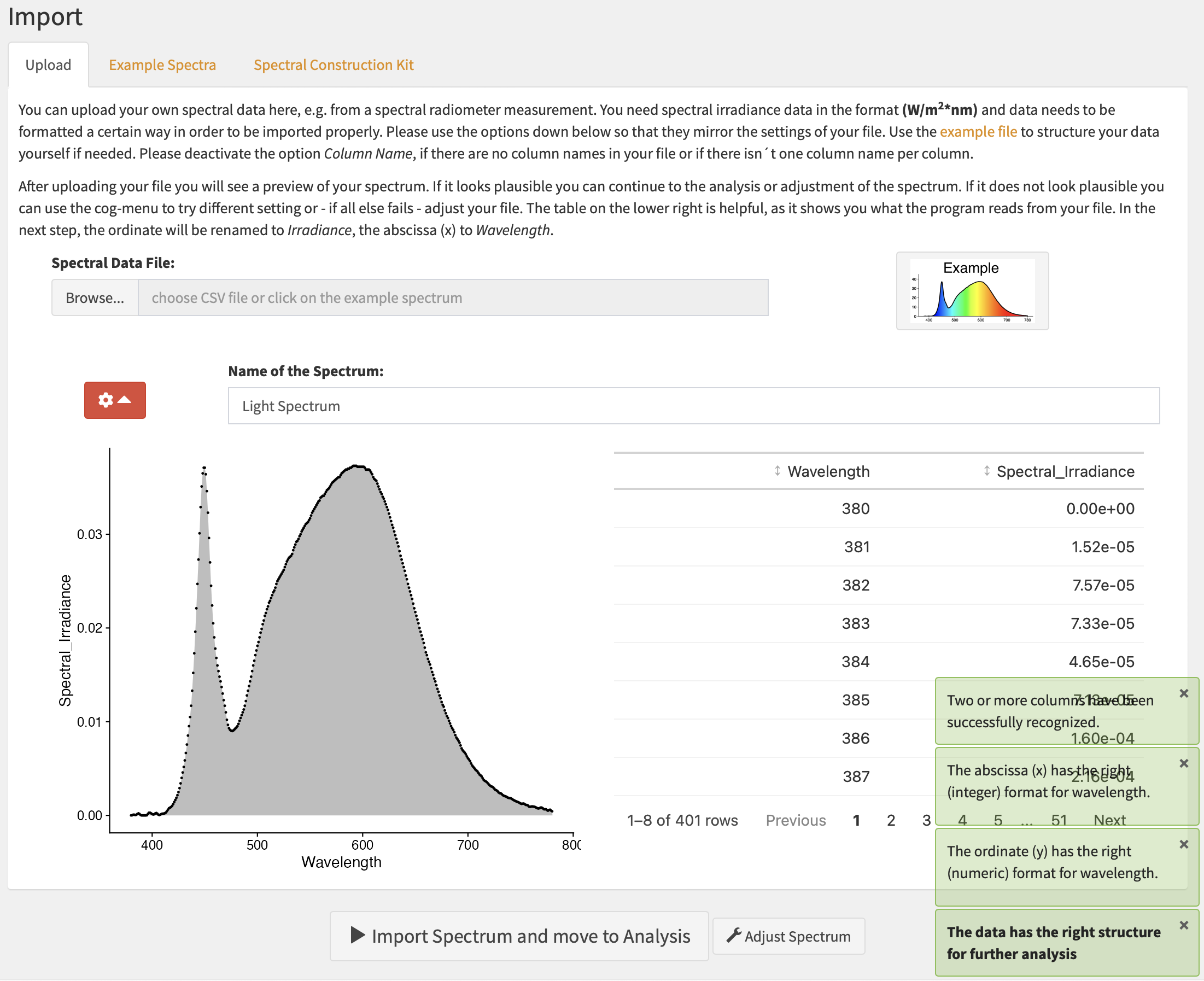Screen dimensions: 1204x981
Task: Click the Example spectrum thumbnail
Action: (972, 291)
